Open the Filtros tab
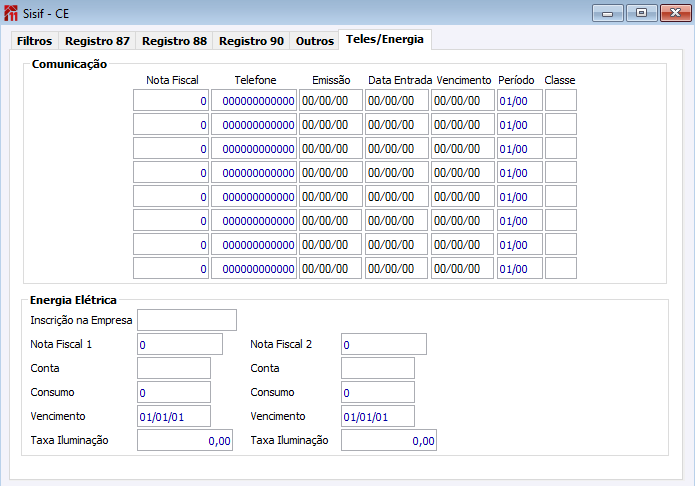 click(x=35, y=41)
